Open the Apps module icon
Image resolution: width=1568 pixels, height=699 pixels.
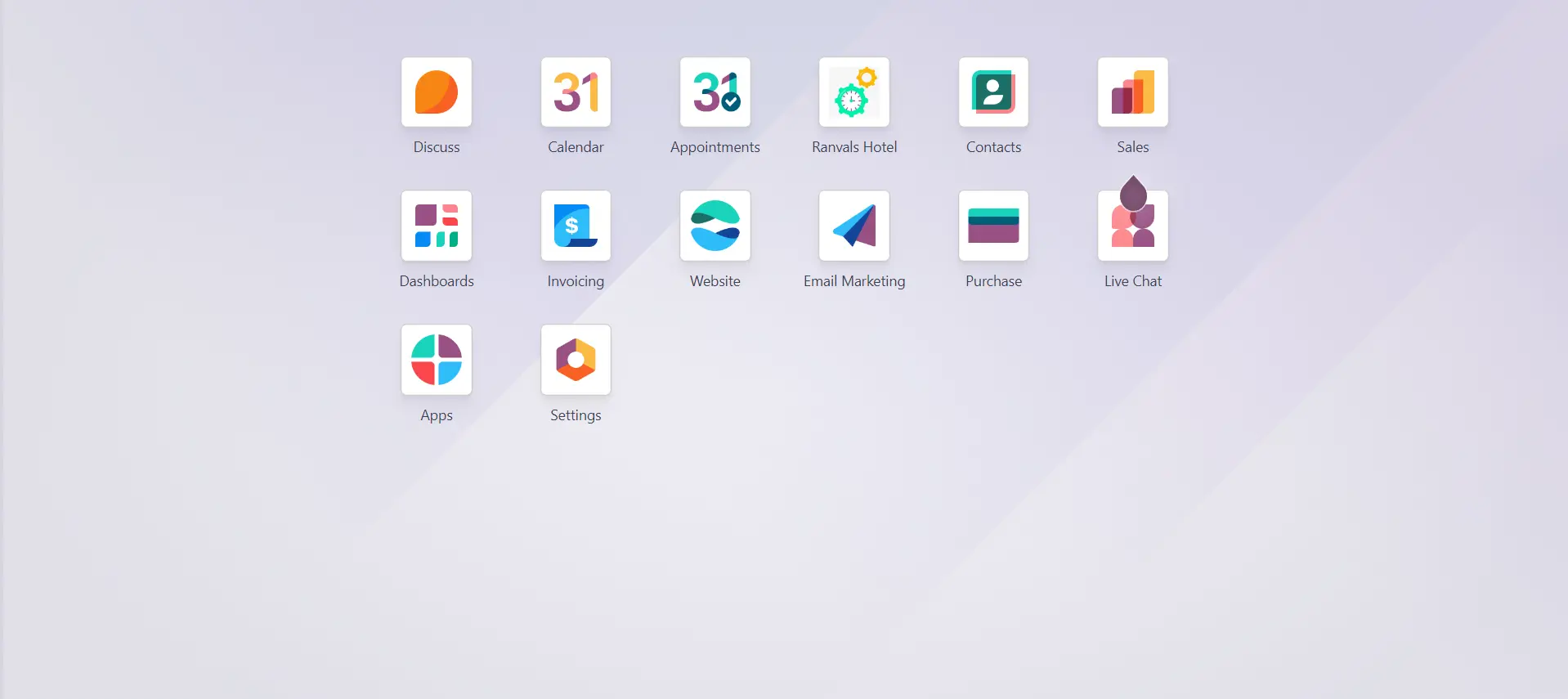pyautogui.click(x=436, y=360)
